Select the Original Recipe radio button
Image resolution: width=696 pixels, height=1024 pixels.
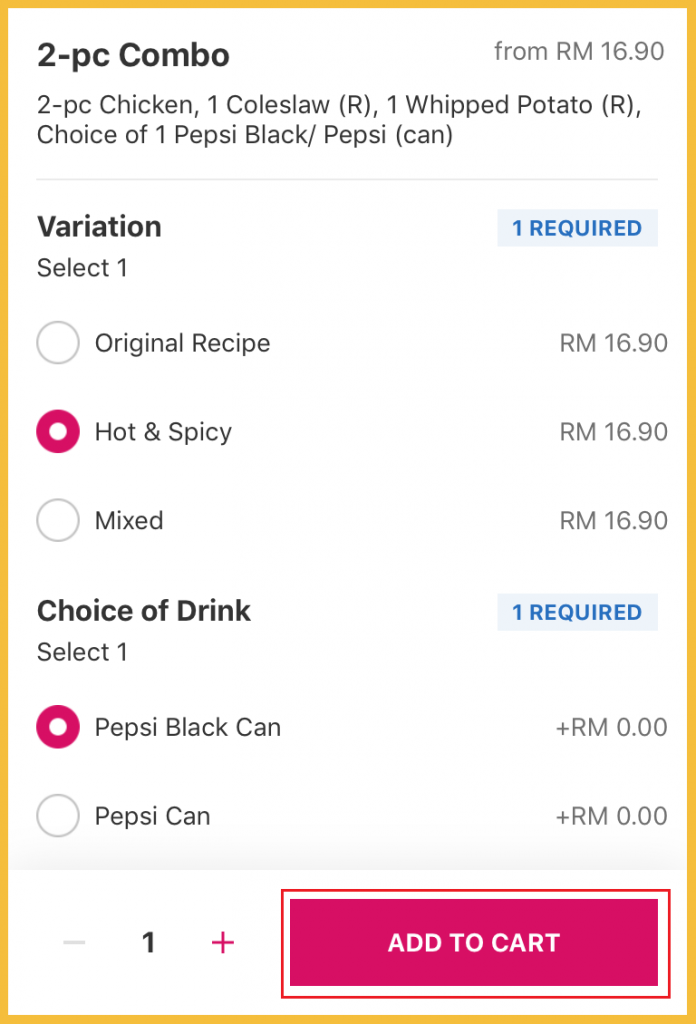click(58, 344)
